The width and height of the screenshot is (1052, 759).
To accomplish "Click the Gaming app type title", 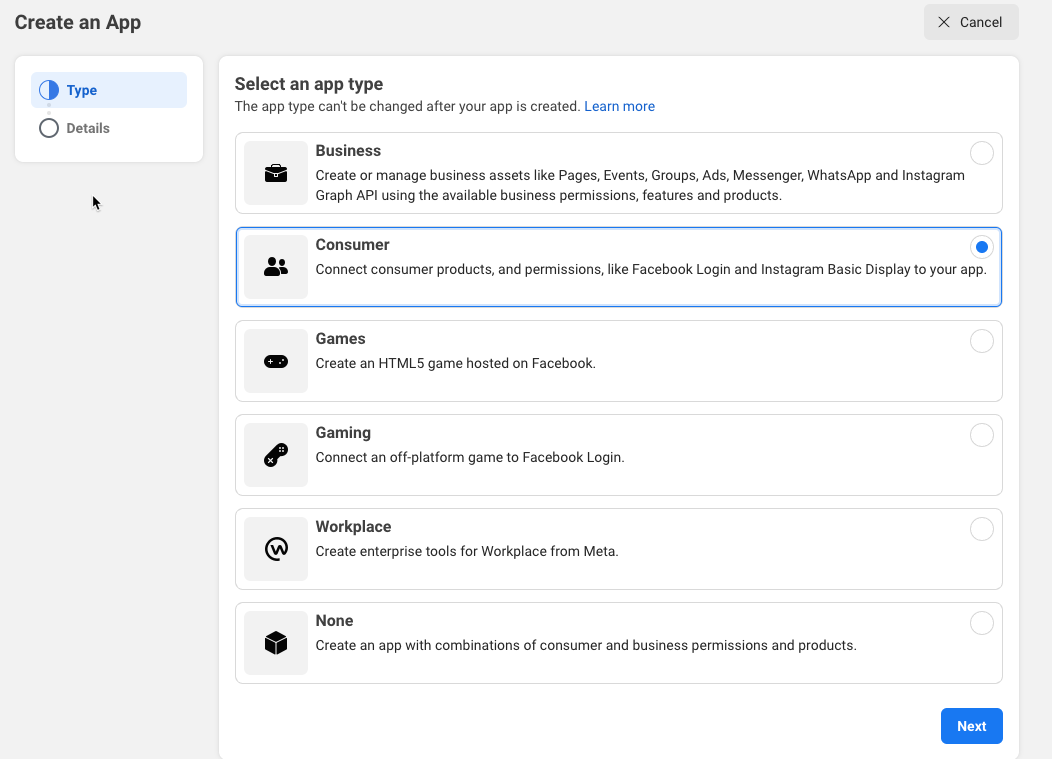I will 343,433.
